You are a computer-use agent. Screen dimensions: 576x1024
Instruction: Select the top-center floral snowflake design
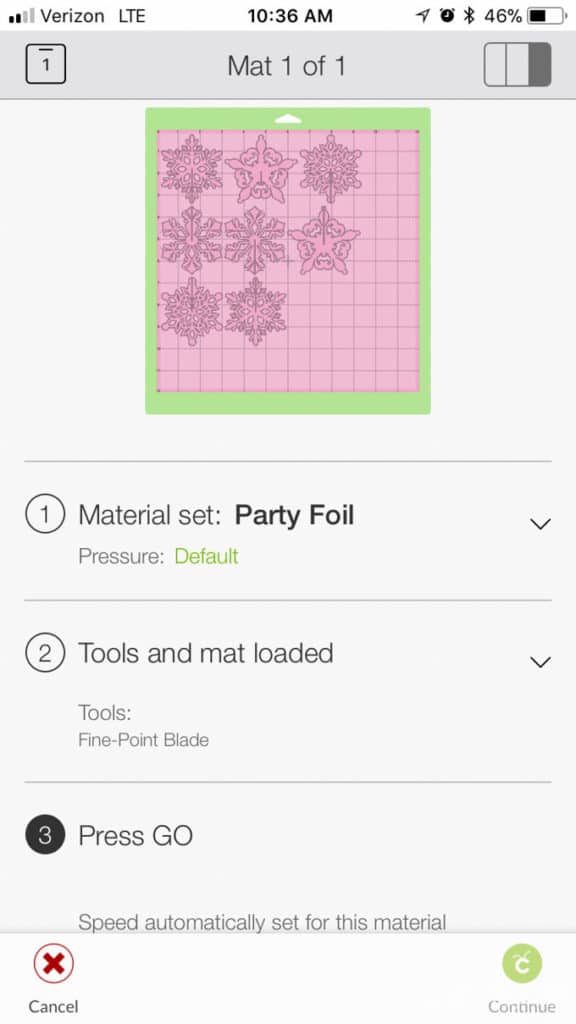(x=261, y=168)
